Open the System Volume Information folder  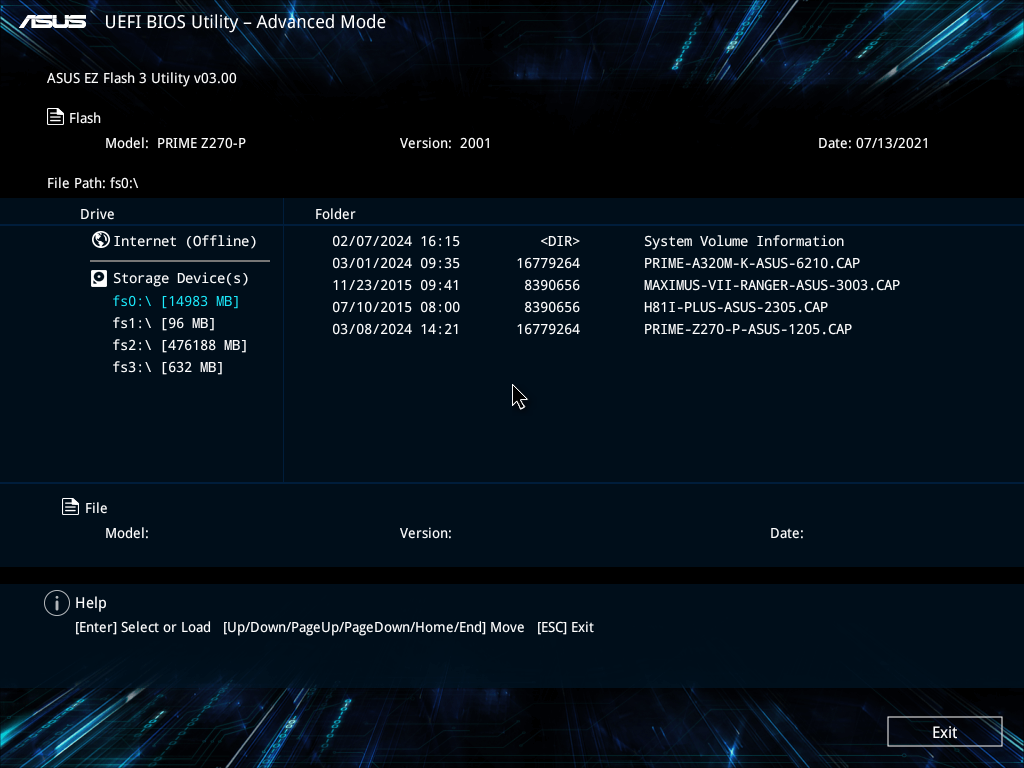pyautogui.click(x=744, y=241)
